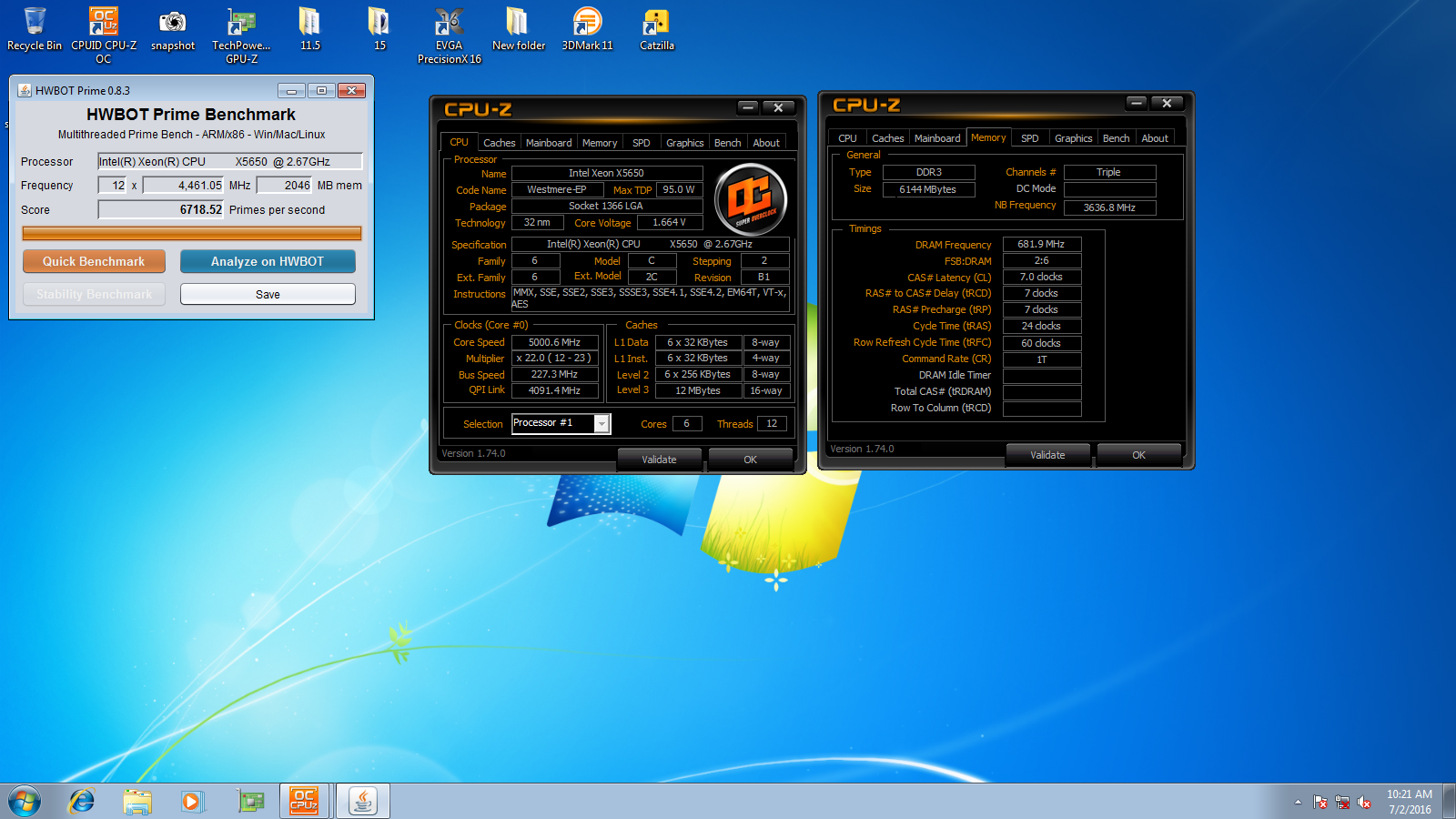Select the snapshot desktop icon

coord(173,29)
